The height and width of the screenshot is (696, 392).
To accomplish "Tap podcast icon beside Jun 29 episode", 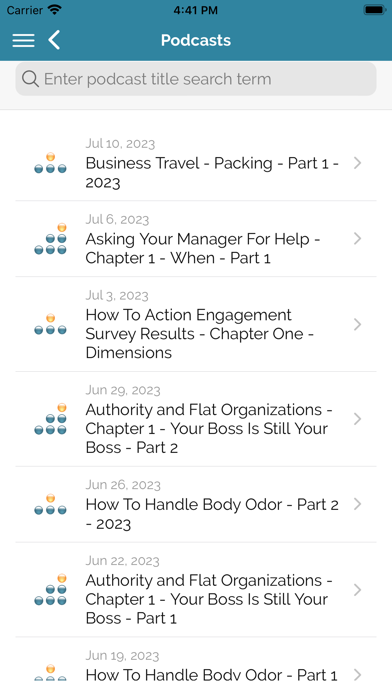I will pos(50,419).
